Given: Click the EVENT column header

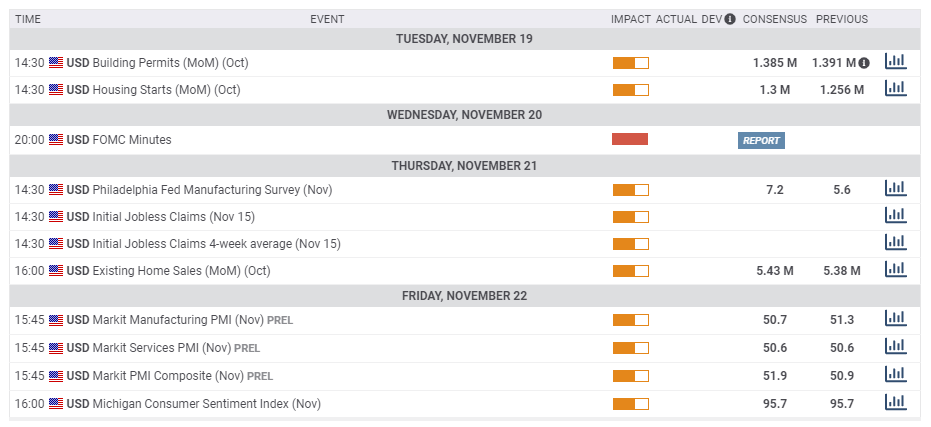Looking at the screenshot, I should 327,19.
